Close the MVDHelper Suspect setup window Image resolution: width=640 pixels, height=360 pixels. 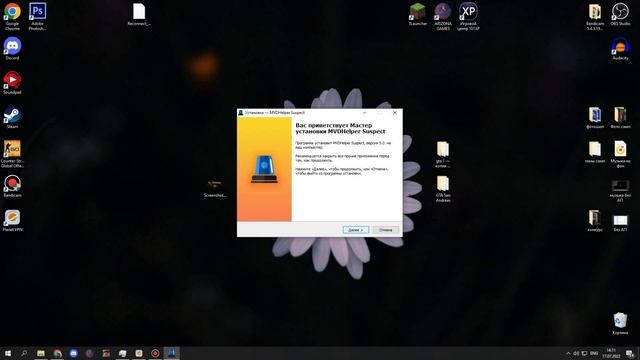[x=395, y=113]
